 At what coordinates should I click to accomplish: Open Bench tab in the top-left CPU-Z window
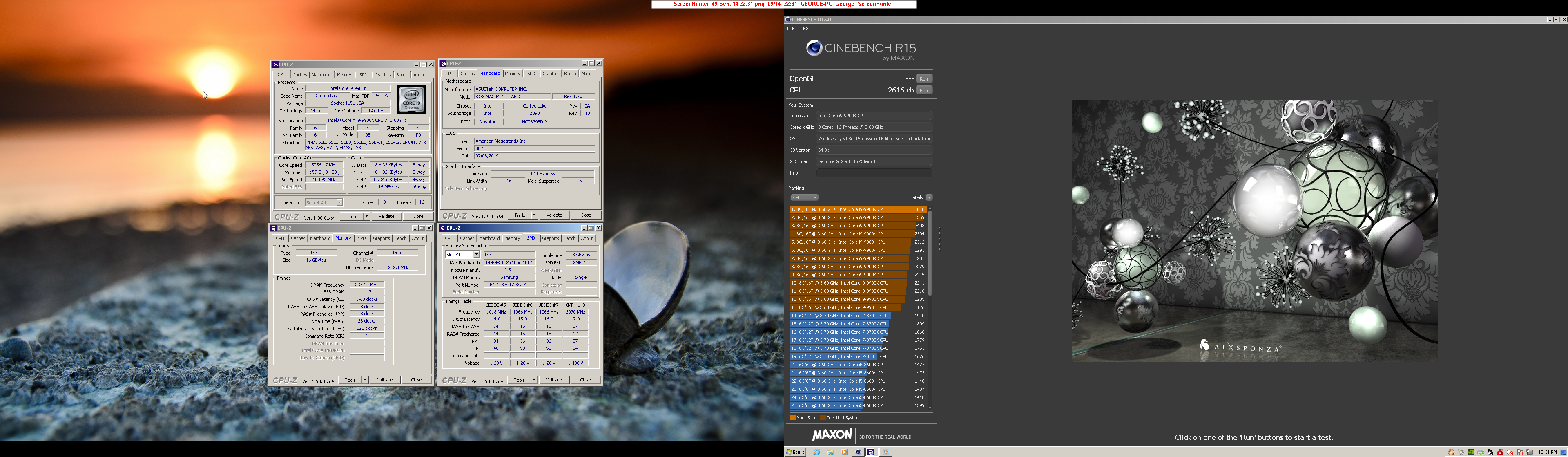pos(402,75)
